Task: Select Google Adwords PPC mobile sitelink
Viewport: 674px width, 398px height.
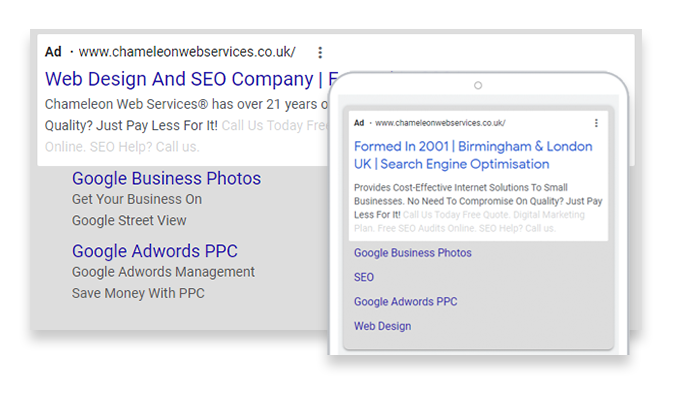Action: click(x=405, y=302)
